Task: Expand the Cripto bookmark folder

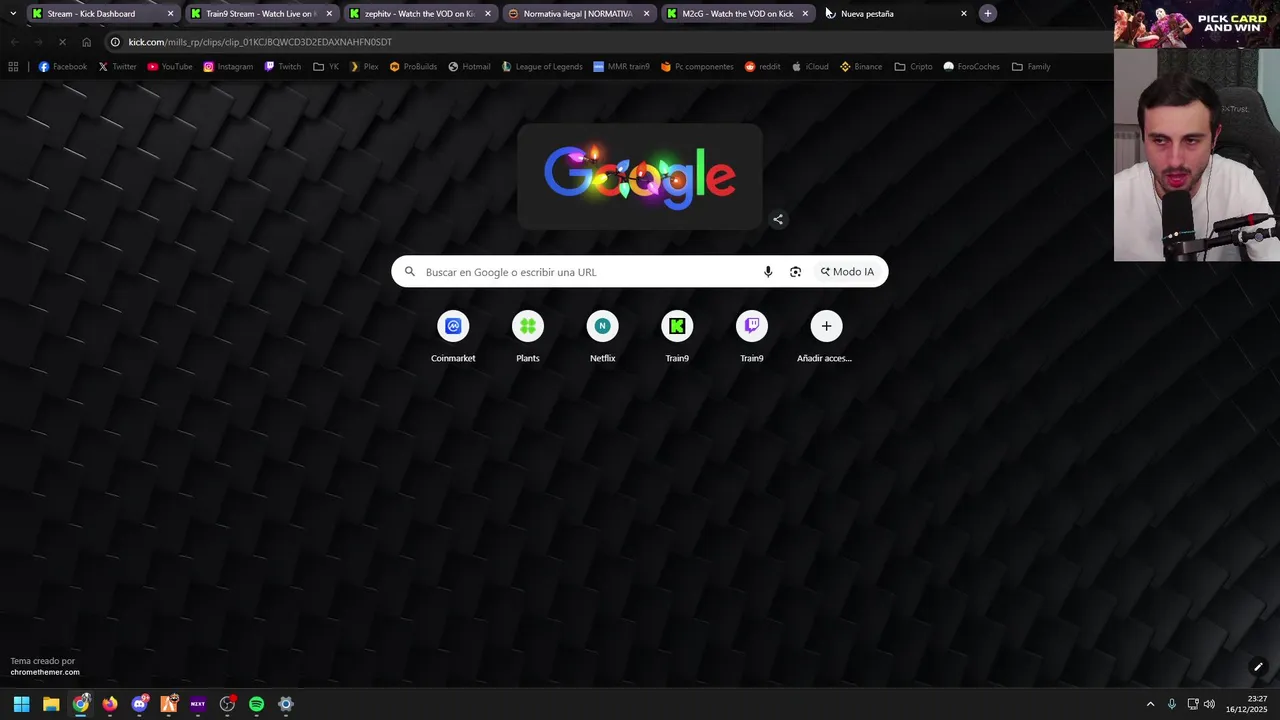Action: (x=913, y=67)
